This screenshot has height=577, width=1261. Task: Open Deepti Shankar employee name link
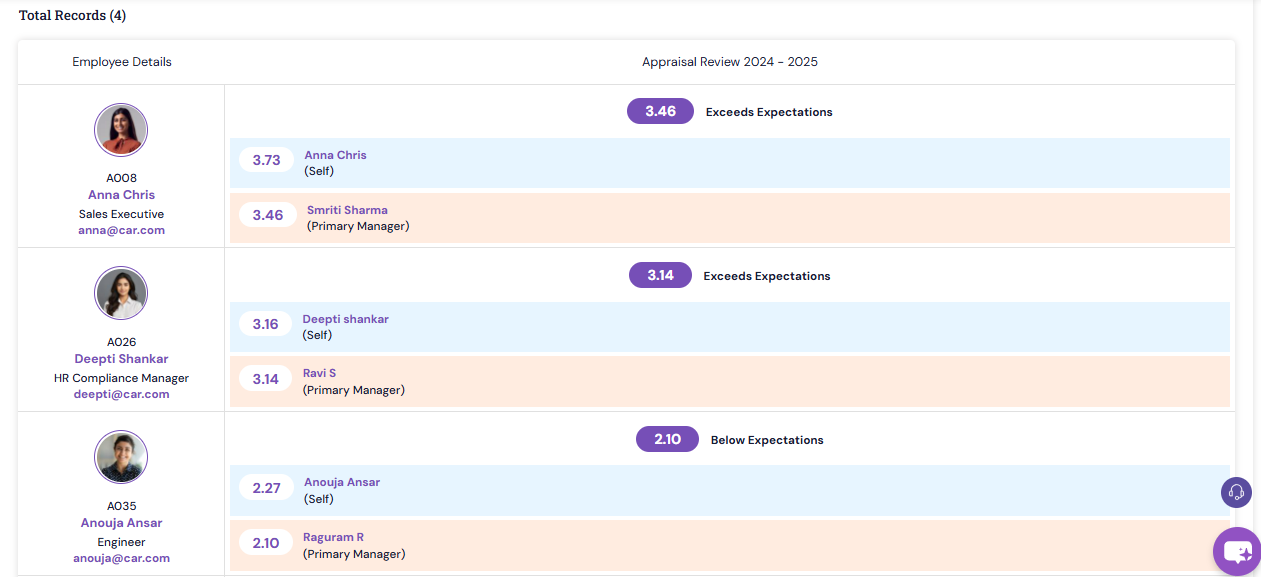click(121, 359)
